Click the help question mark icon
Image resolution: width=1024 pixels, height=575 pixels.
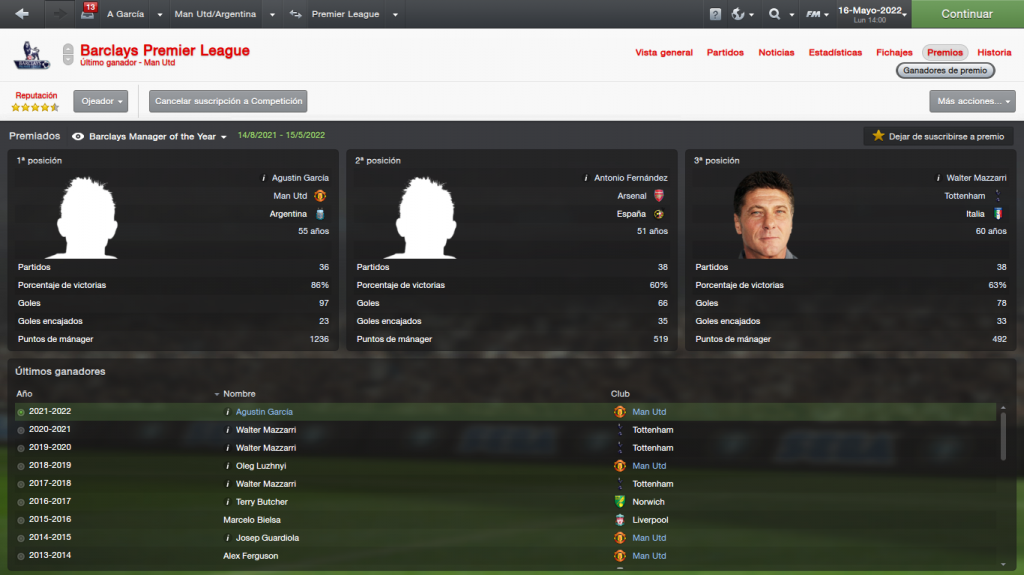(715, 14)
